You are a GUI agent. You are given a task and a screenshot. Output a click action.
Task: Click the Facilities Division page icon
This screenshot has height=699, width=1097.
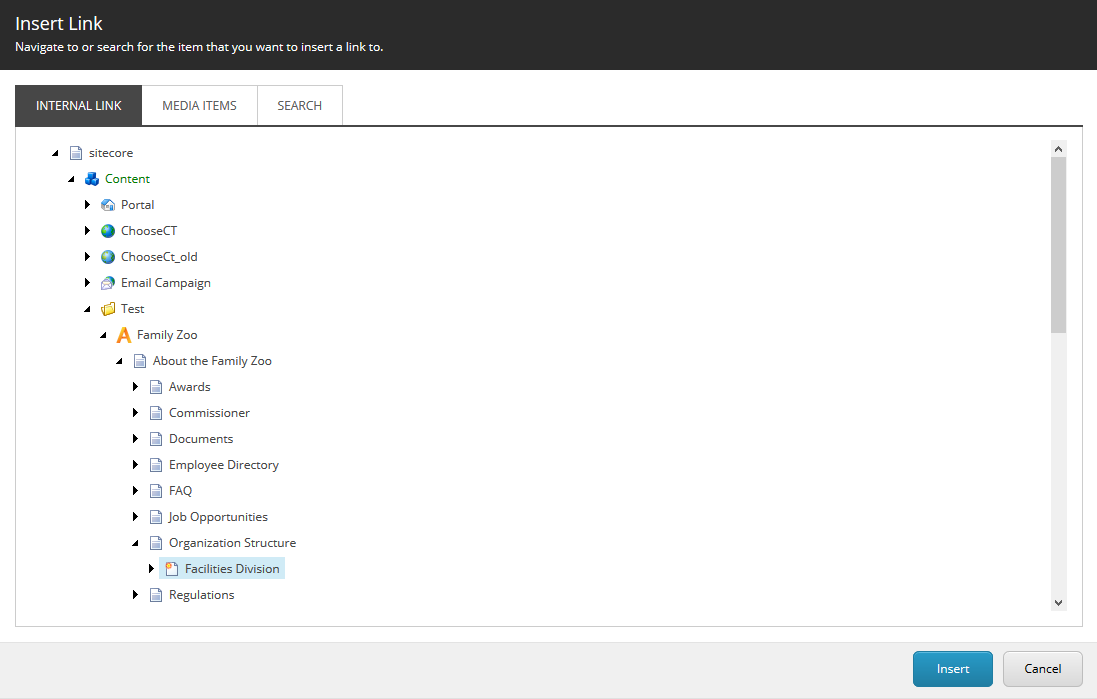click(x=172, y=569)
